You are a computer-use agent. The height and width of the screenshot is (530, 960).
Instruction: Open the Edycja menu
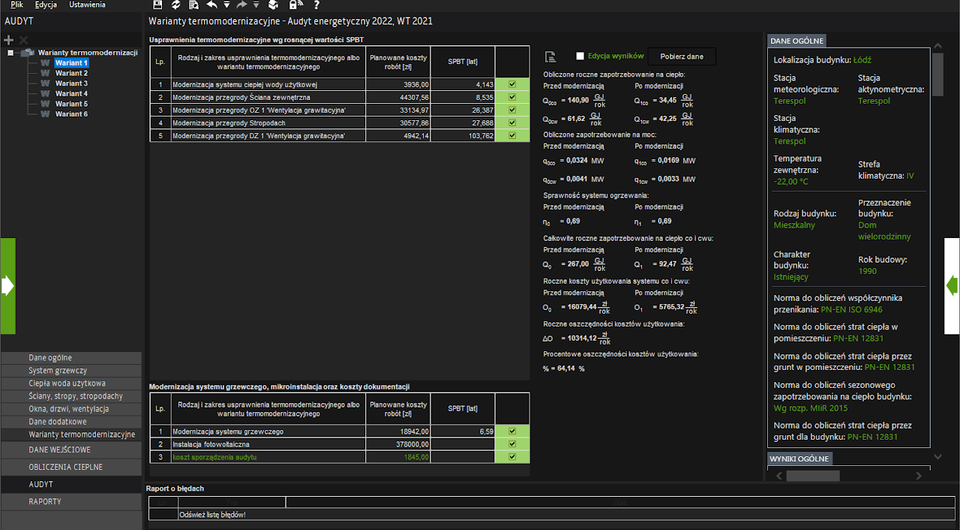(45, 5)
